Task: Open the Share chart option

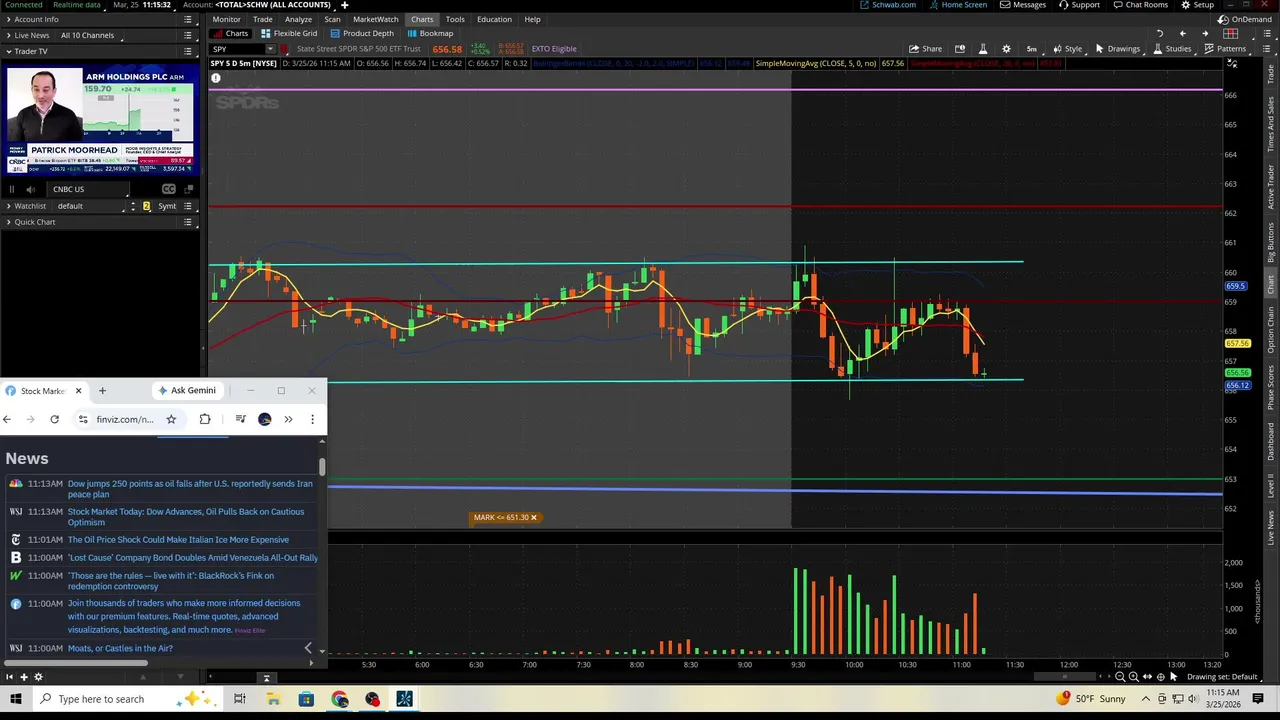Action: tap(925, 48)
